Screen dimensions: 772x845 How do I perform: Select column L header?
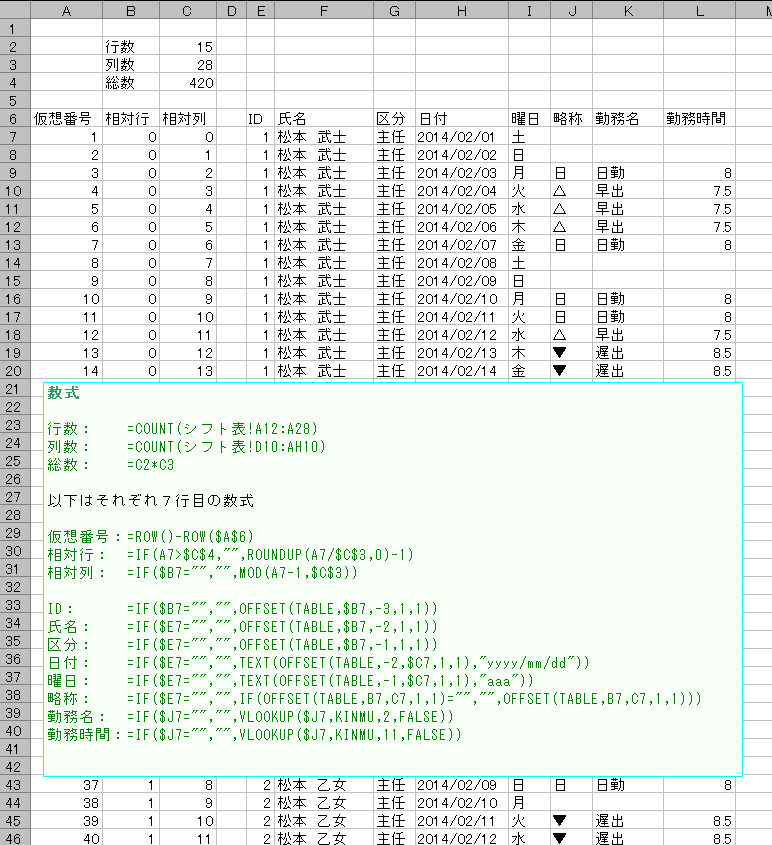699,10
